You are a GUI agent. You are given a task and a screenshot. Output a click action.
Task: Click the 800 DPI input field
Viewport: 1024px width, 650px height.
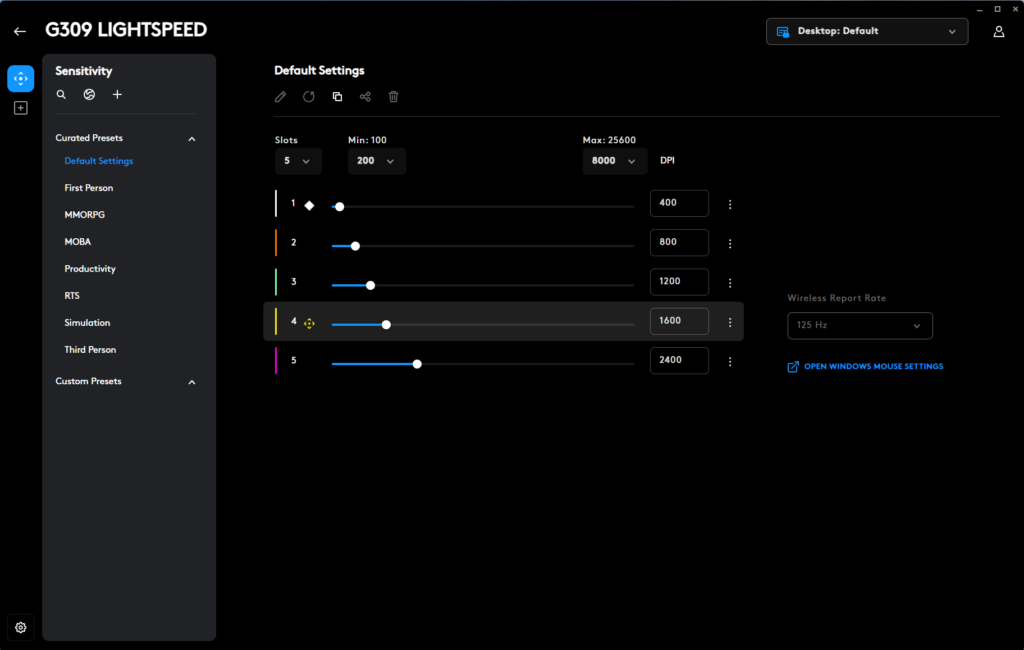pos(679,242)
